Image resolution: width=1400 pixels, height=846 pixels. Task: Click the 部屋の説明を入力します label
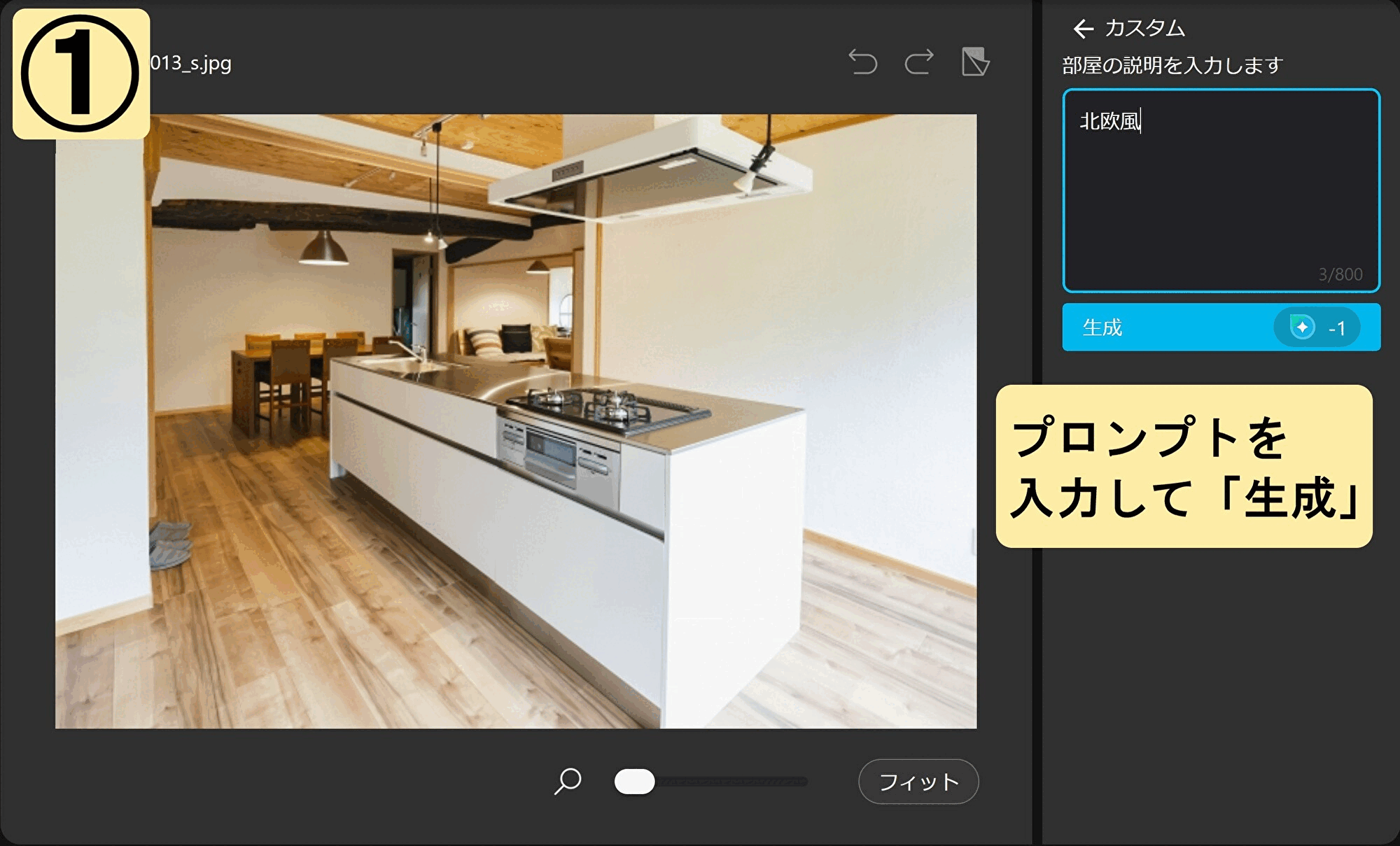1172,66
